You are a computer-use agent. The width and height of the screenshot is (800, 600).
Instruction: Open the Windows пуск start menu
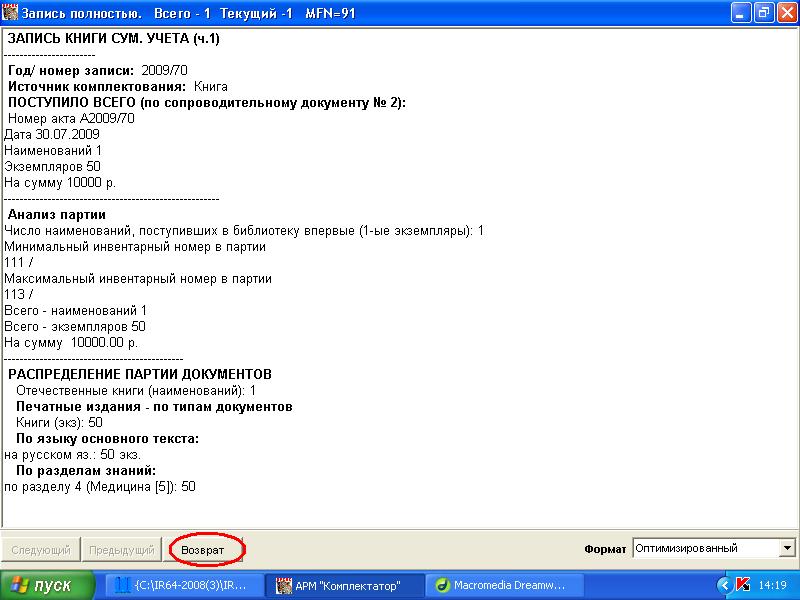(47, 585)
